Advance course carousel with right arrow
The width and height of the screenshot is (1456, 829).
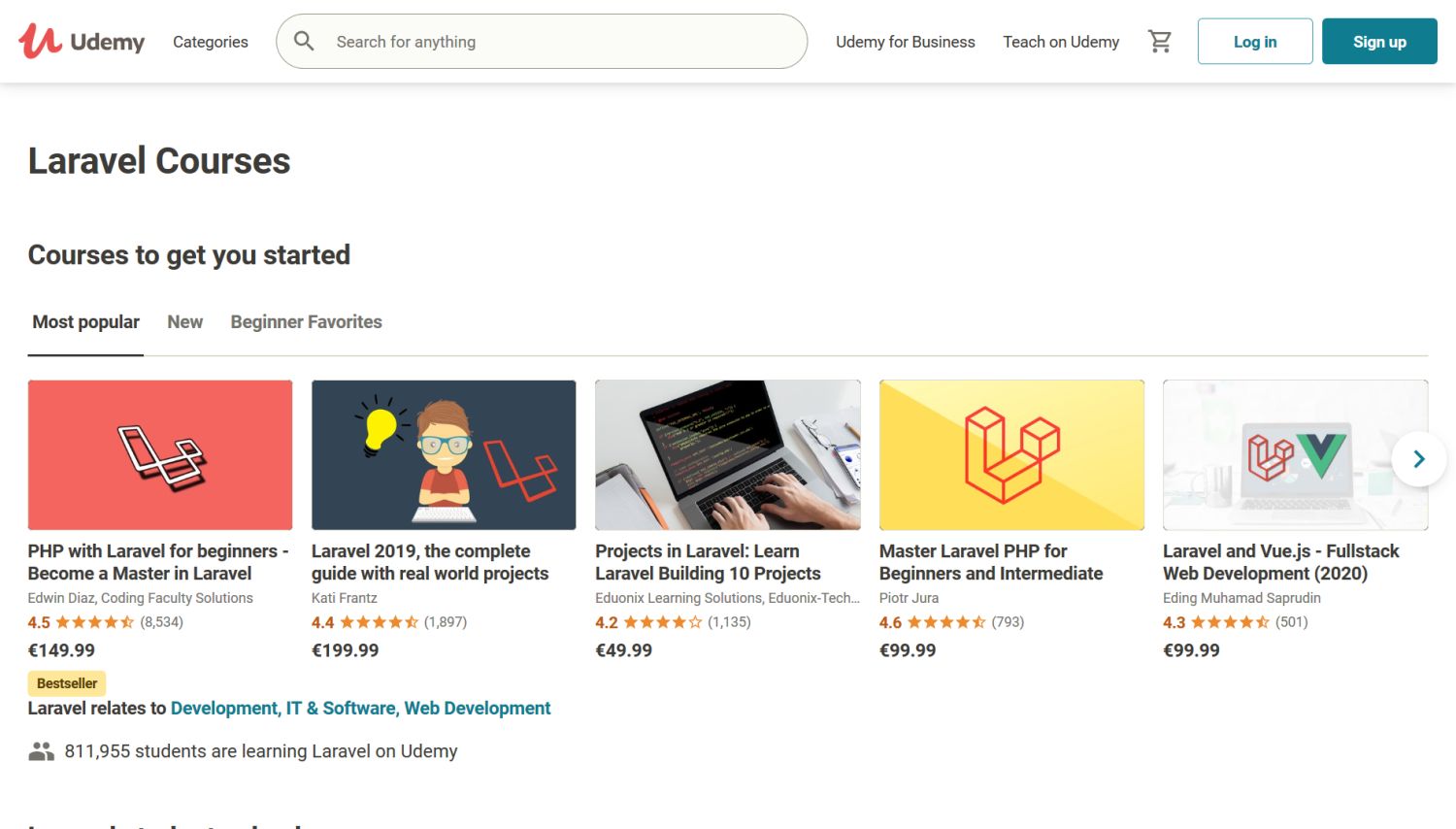tap(1418, 459)
